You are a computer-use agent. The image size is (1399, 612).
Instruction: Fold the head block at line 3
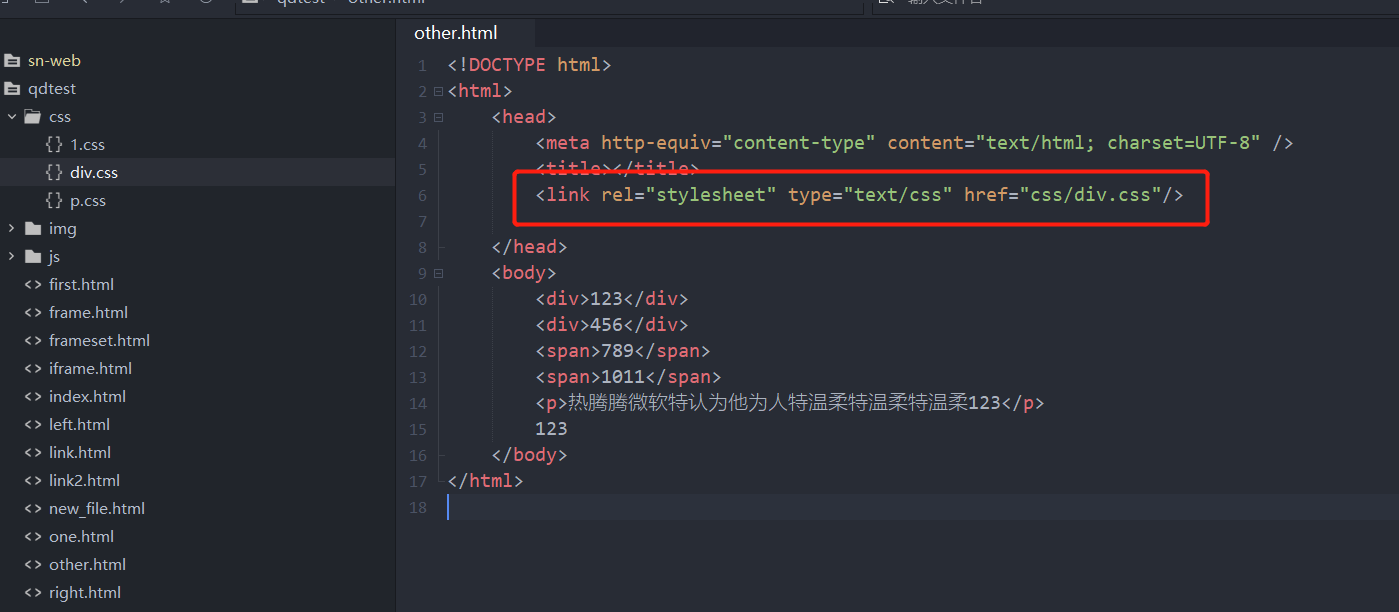pos(438,118)
